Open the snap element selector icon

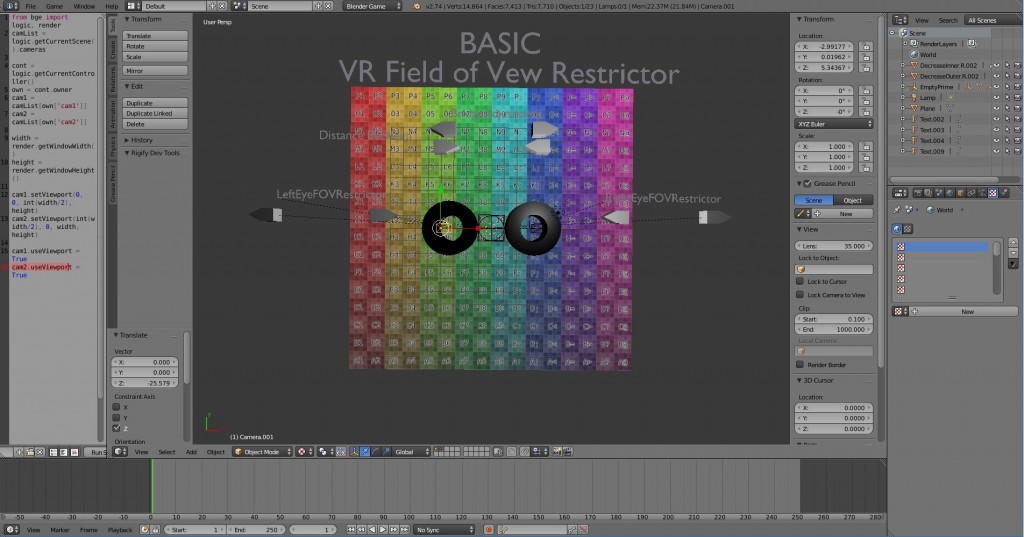pyautogui.click(x=537, y=451)
